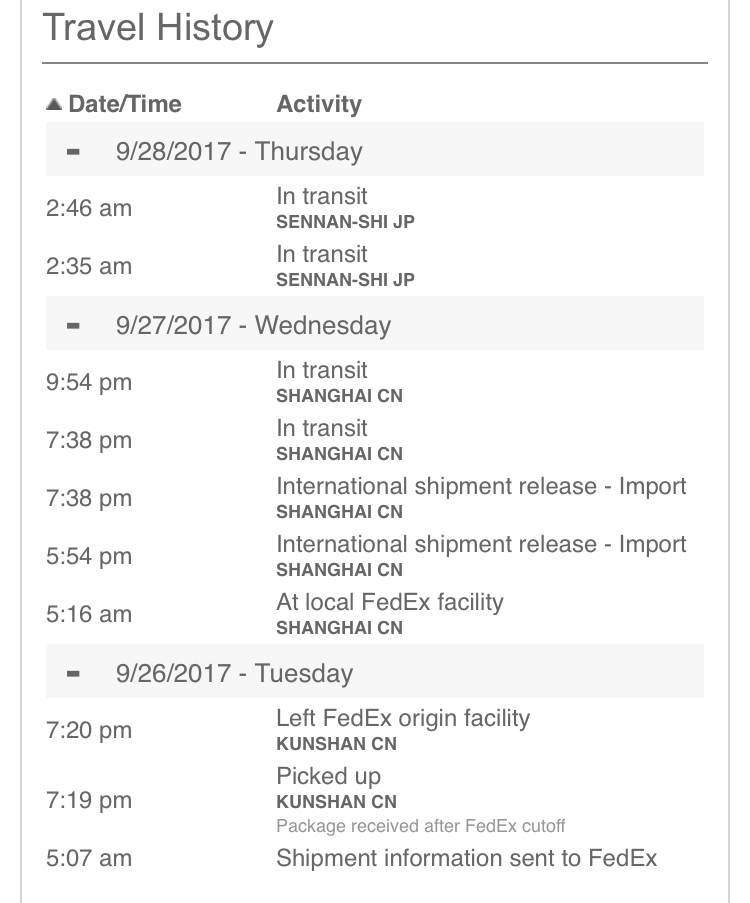Collapse the 9/27/2017 Wednesday section minus icon

pyautogui.click(x=73, y=326)
